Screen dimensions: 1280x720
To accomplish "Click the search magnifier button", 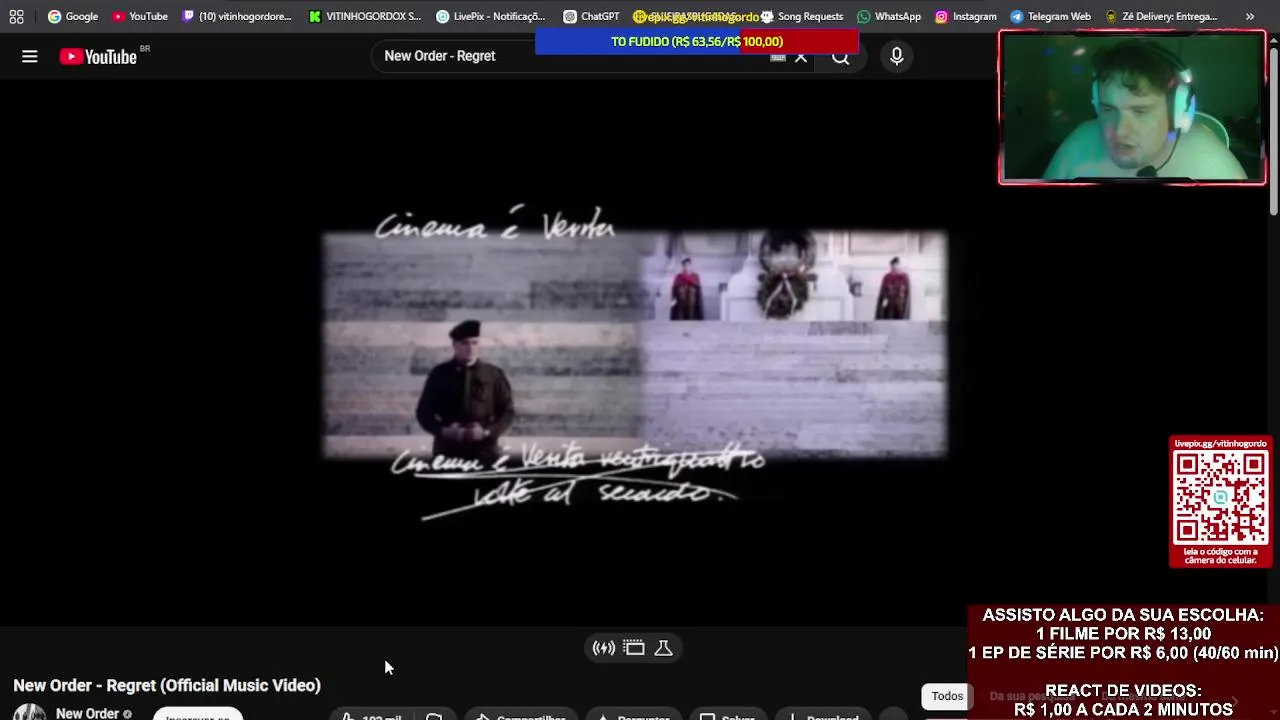I will pyautogui.click(x=841, y=57).
